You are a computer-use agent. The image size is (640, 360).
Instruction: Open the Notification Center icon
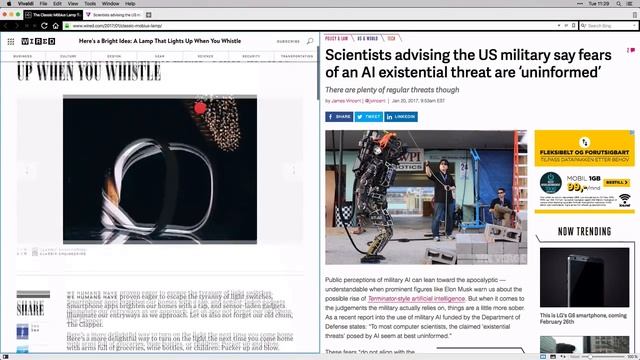point(629,3)
